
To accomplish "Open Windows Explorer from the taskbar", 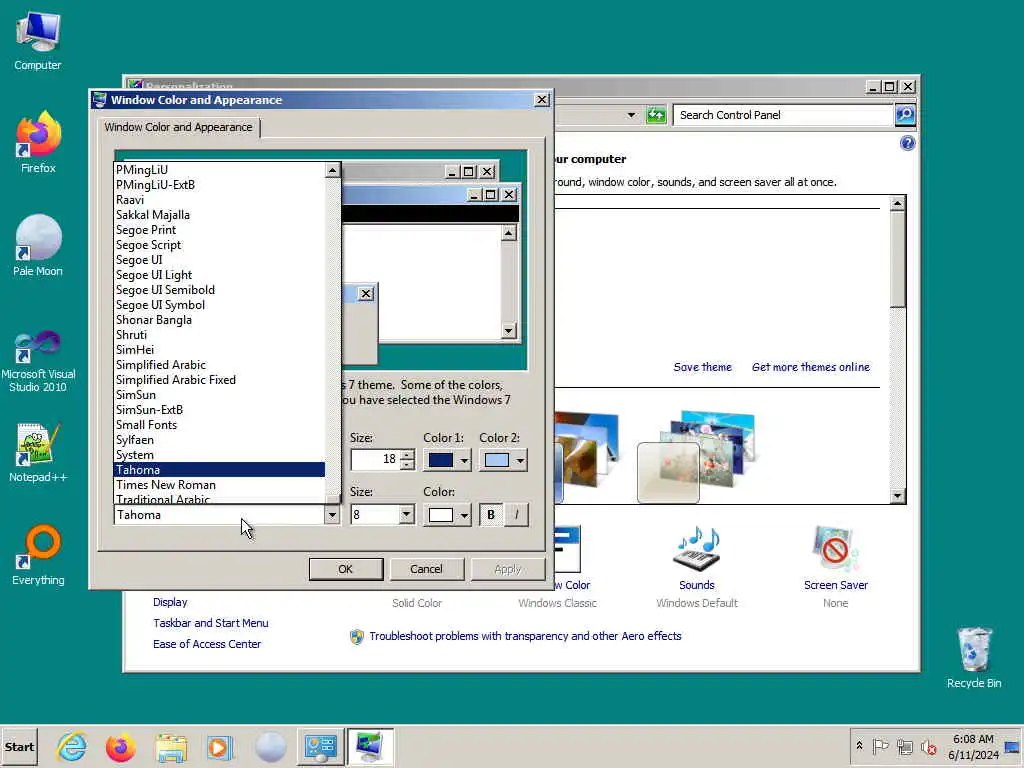I will 171,747.
